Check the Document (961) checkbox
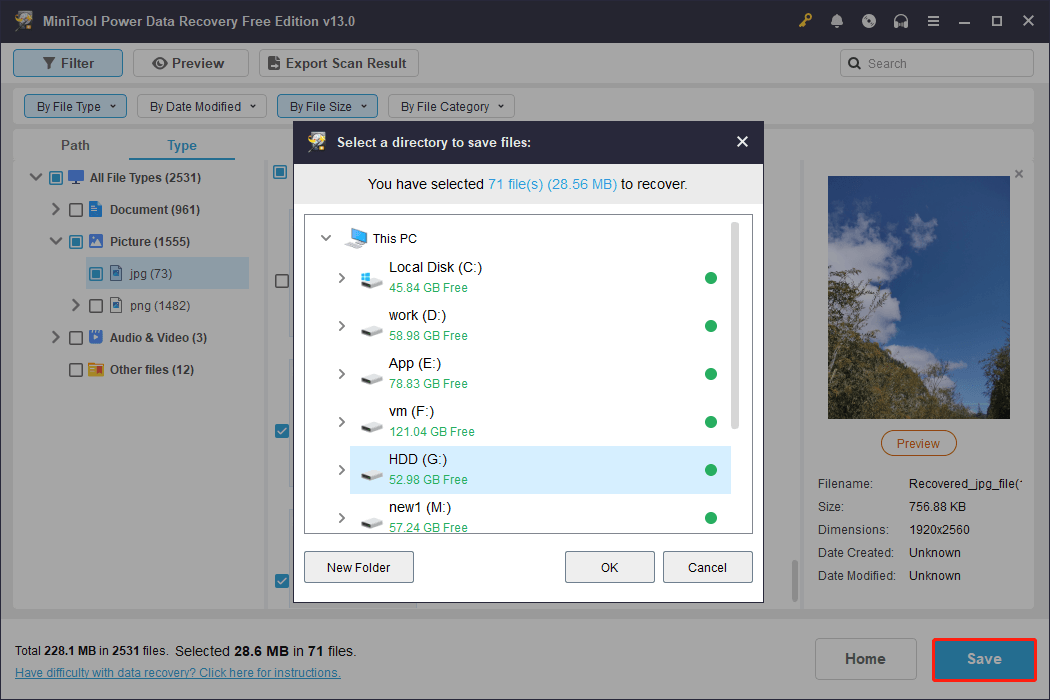Image resolution: width=1050 pixels, height=700 pixels. [x=76, y=210]
